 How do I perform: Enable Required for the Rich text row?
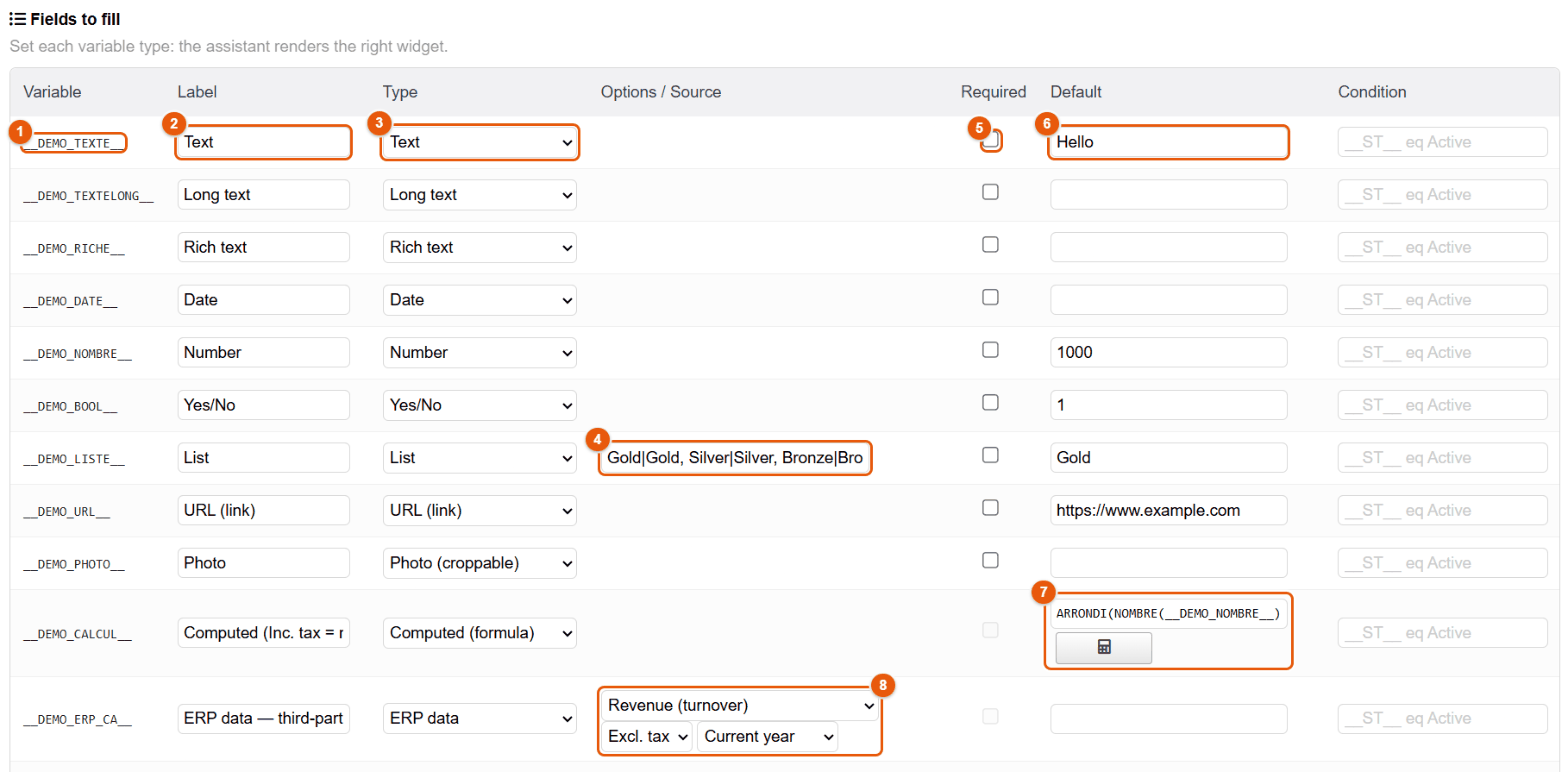[x=990, y=244]
